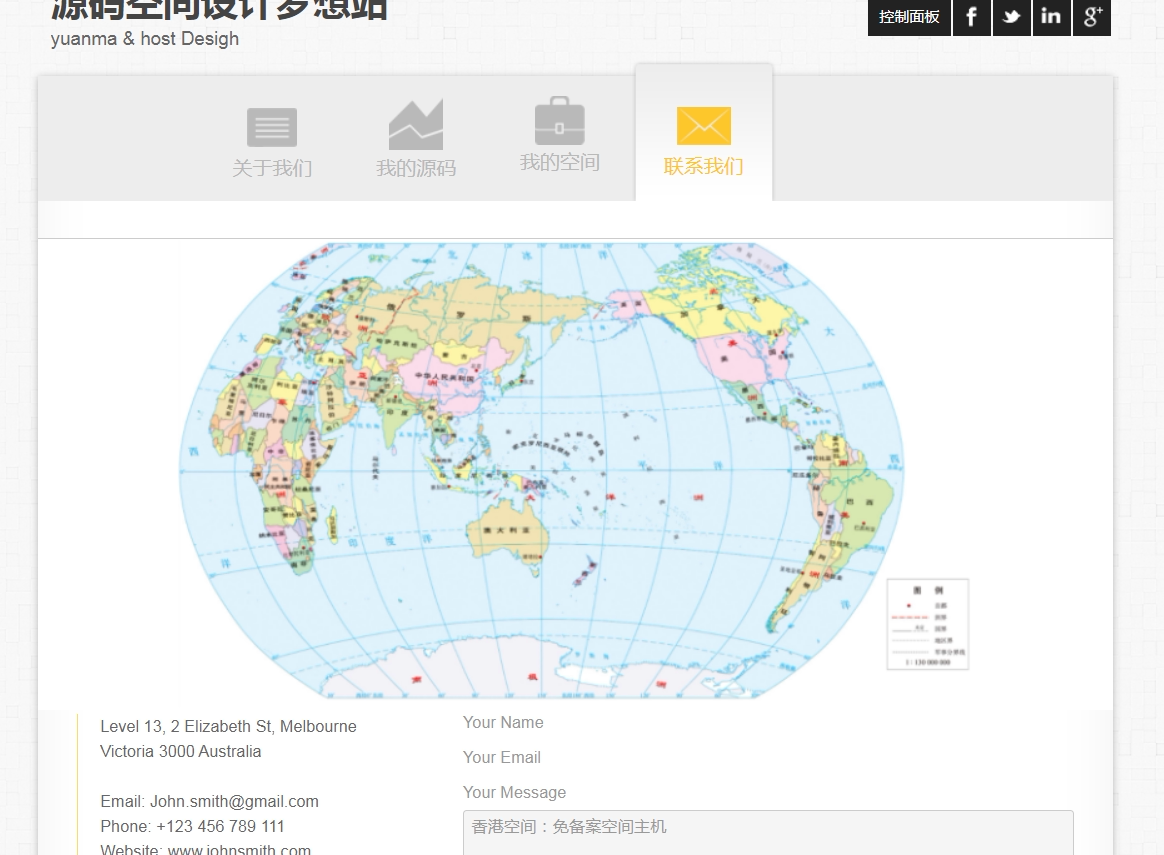Click the 我的空间 briefcase icon
Image resolution: width=1164 pixels, height=855 pixels.
[560, 121]
